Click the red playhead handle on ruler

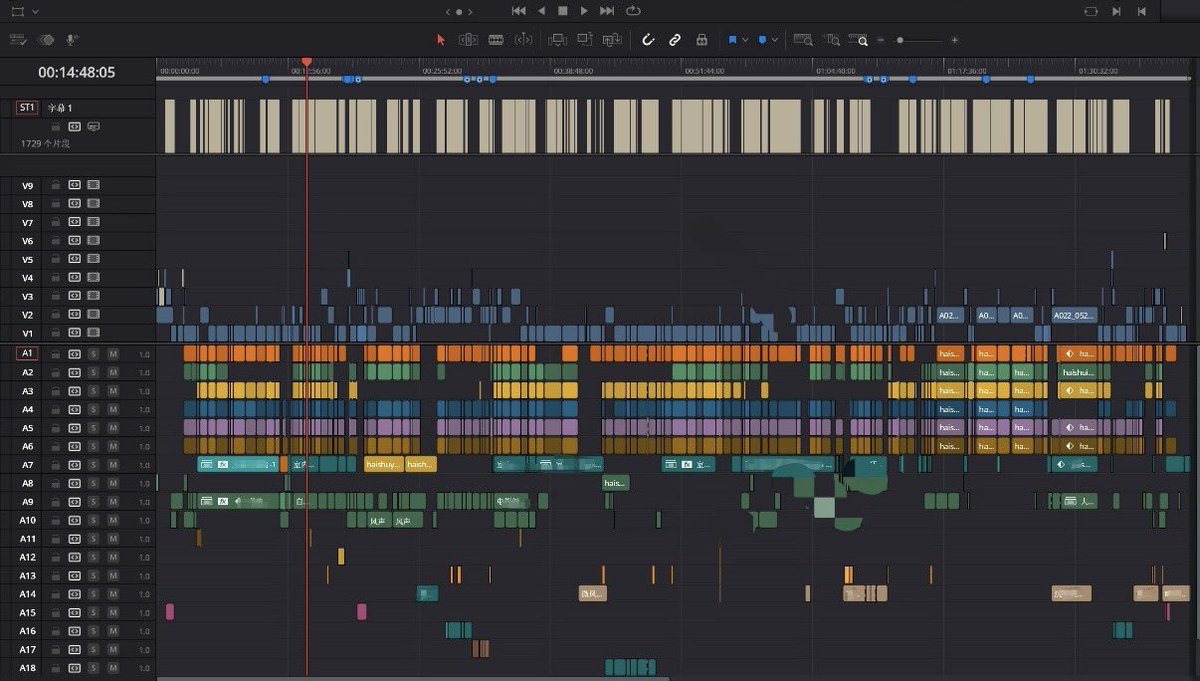pyautogui.click(x=307, y=62)
